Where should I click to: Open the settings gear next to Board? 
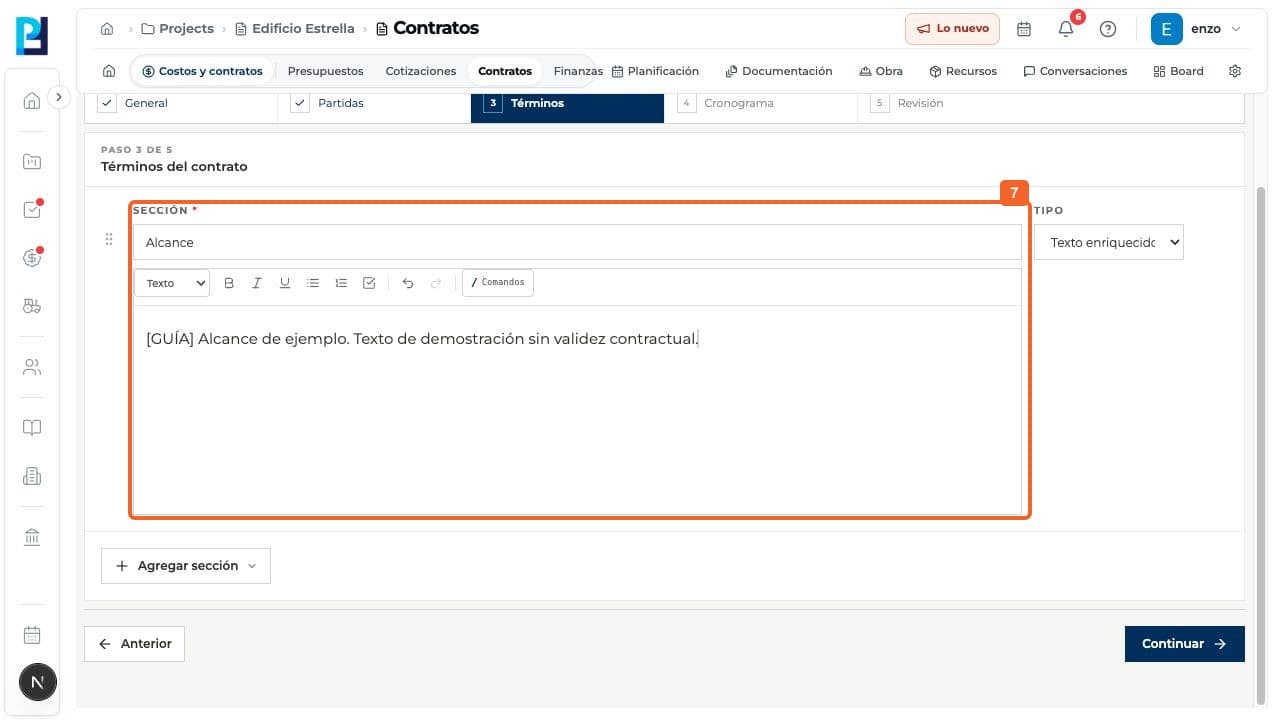[x=1235, y=71]
